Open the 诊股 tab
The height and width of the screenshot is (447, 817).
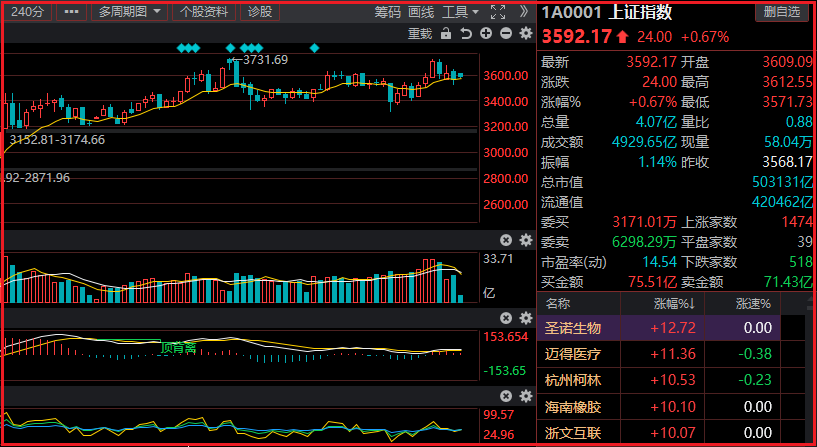pos(259,12)
